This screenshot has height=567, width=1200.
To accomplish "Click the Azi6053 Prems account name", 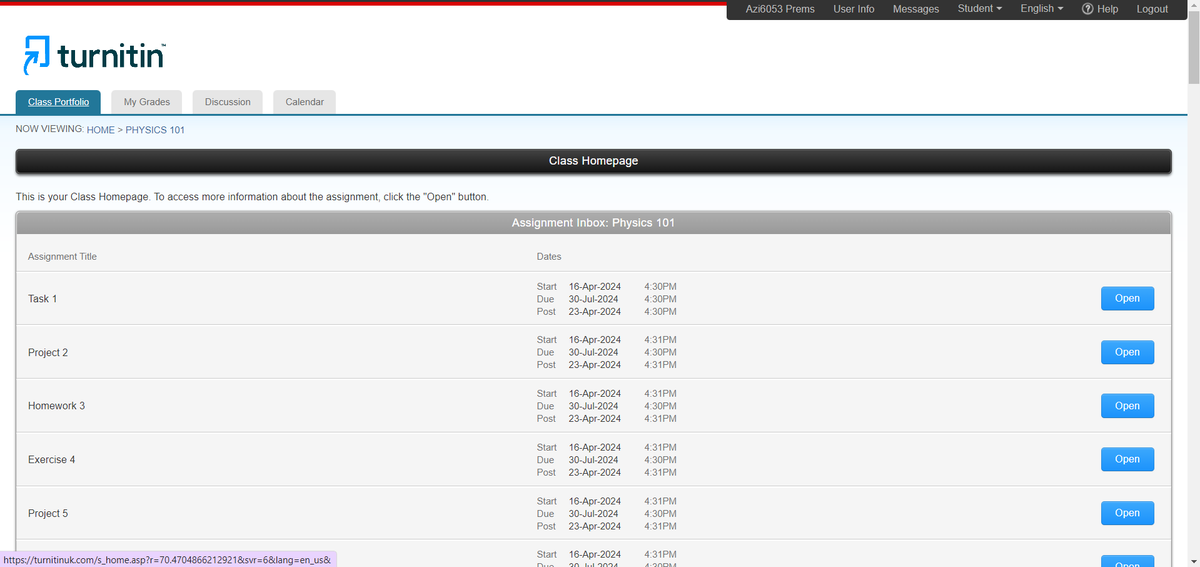I will click(780, 9).
